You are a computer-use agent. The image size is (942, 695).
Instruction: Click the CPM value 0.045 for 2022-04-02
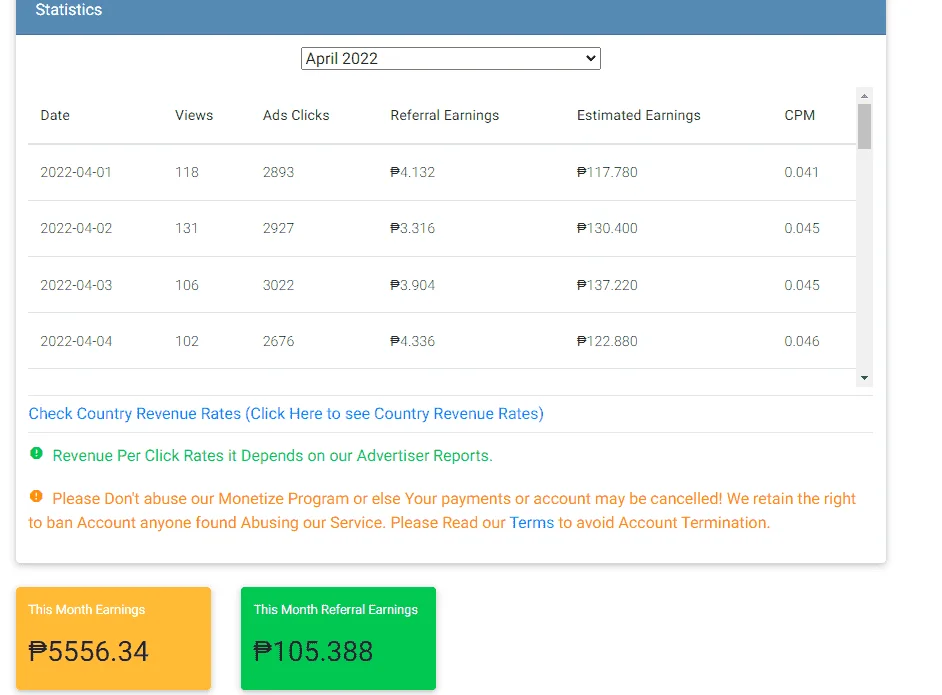coord(802,228)
